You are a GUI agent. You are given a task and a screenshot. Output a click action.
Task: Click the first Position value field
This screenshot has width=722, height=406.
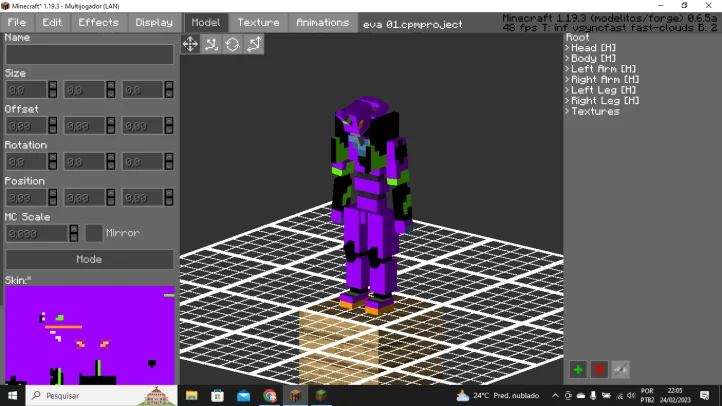(27, 197)
